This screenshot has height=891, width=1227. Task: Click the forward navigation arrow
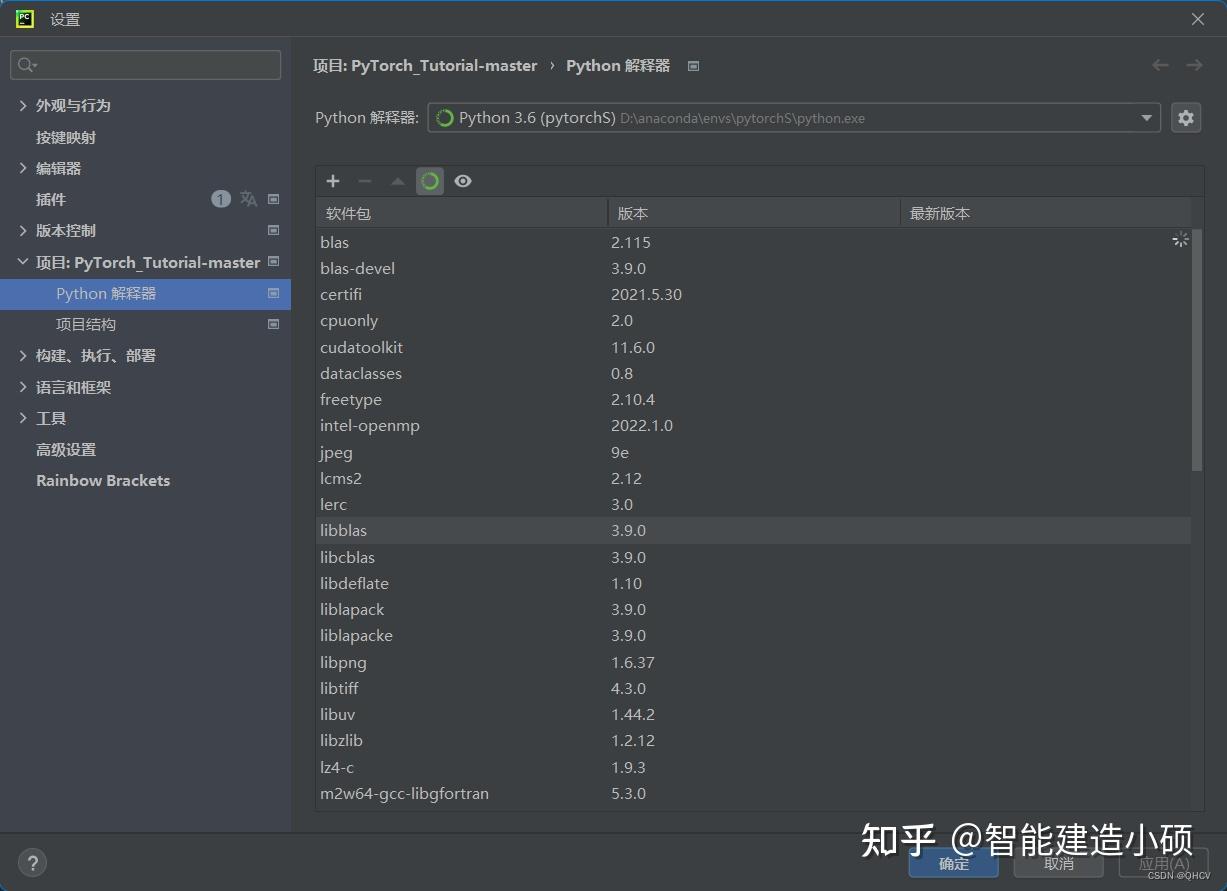[1194, 65]
